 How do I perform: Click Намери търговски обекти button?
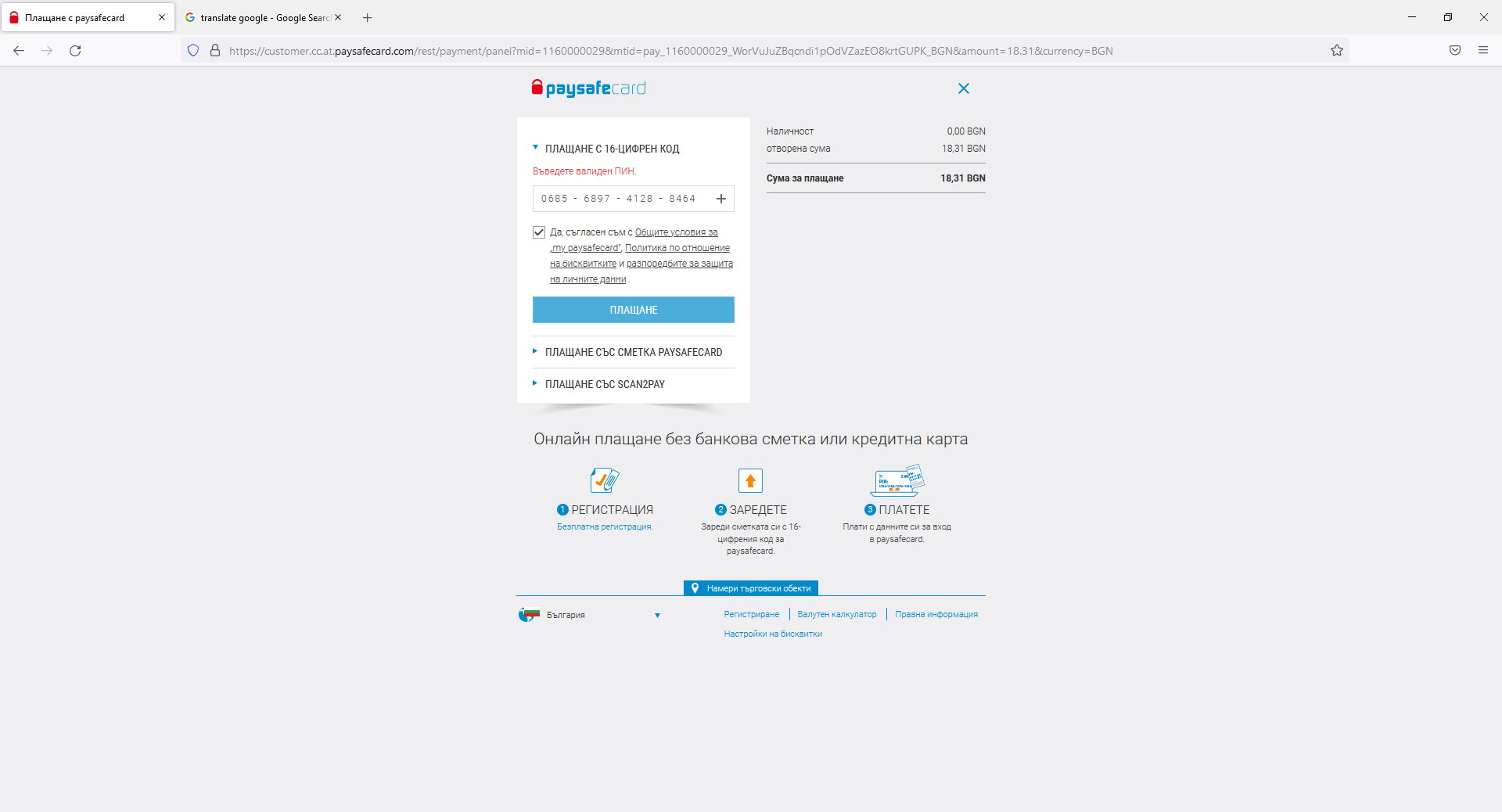751,588
